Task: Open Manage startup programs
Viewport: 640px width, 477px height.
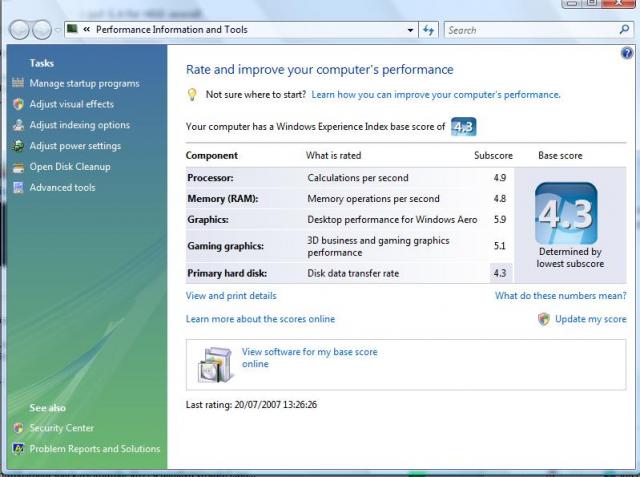Action: pyautogui.click(x=84, y=83)
